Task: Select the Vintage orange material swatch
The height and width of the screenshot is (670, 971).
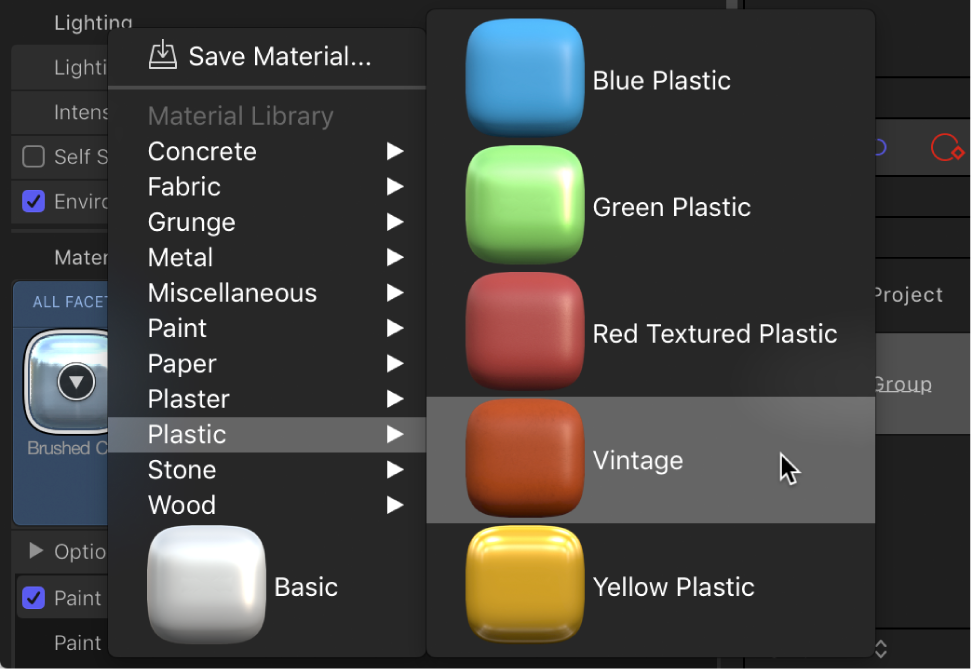Action: coord(524,458)
